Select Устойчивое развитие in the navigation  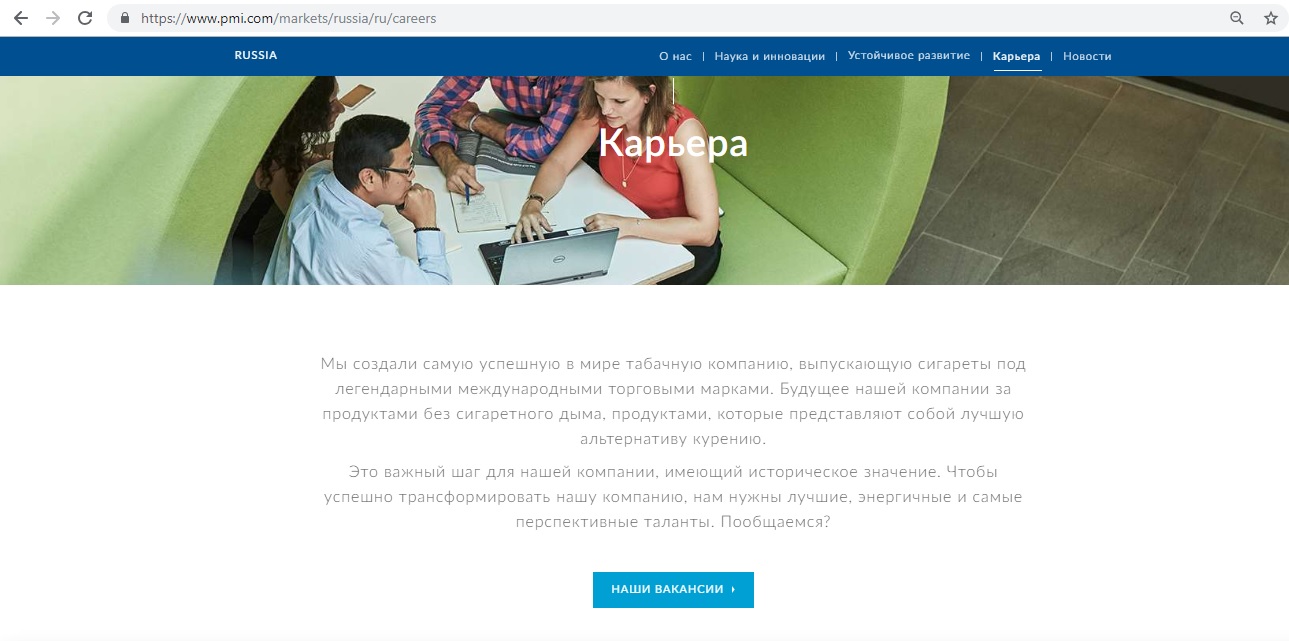[909, 56]
